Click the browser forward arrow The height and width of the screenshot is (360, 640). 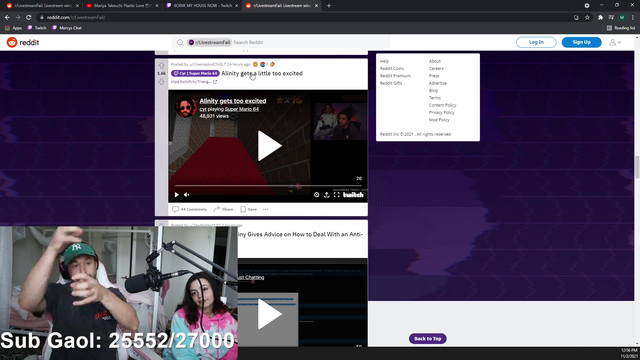pyautogui.click(x=18, y=18)
